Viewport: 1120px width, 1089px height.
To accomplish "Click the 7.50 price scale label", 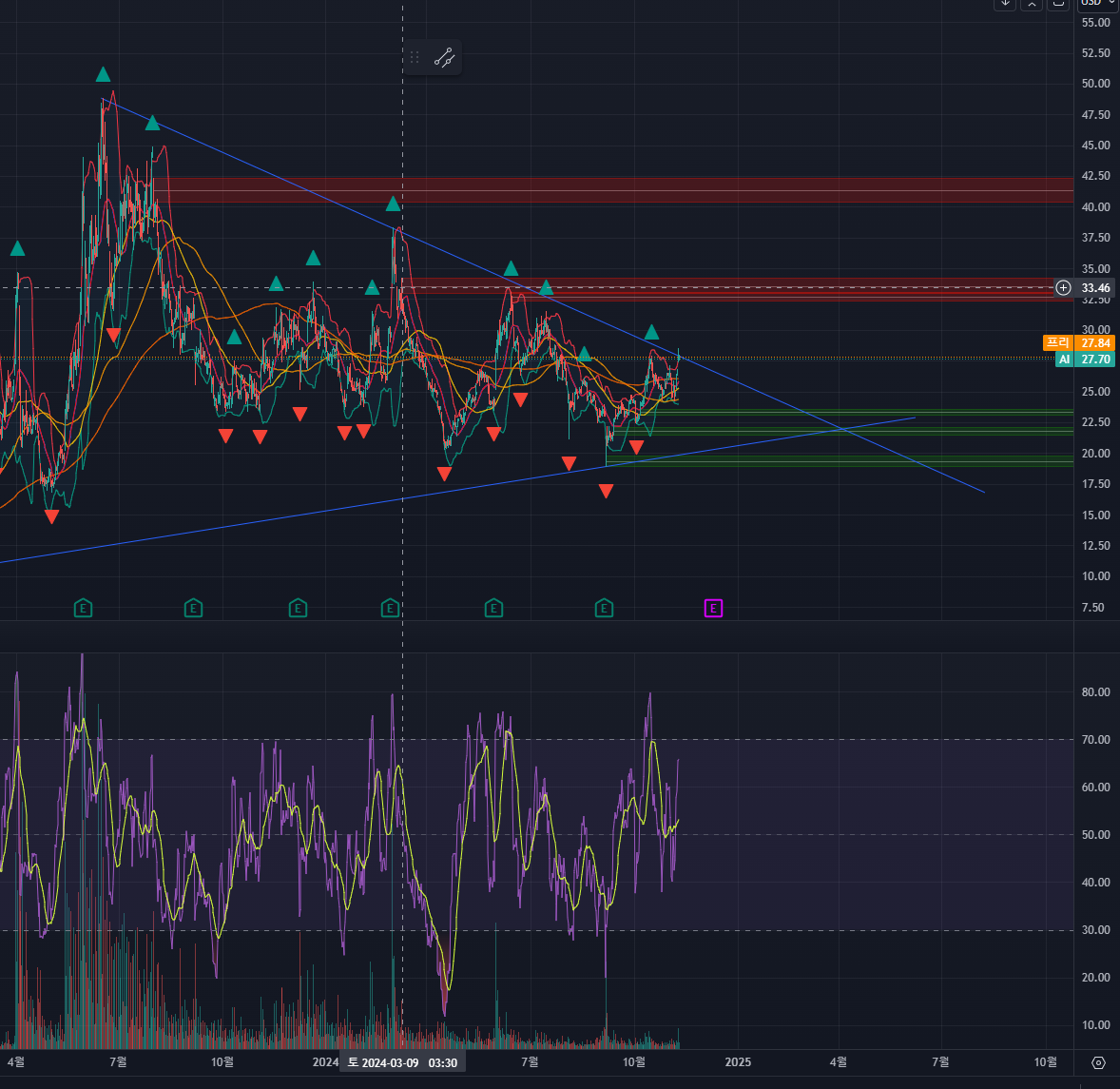I will tap(1092, 607).
